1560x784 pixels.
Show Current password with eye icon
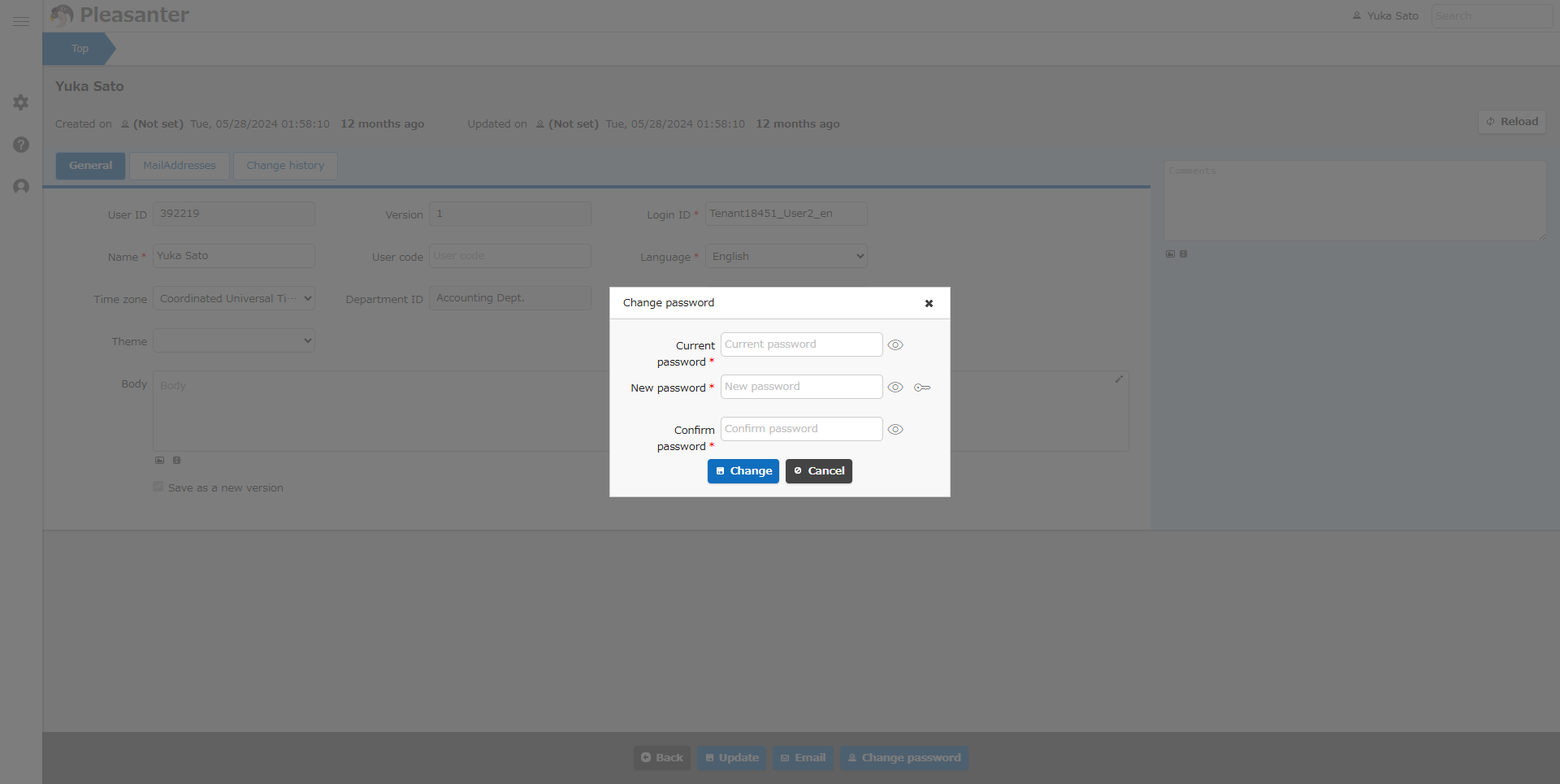(x=895, y=345)
